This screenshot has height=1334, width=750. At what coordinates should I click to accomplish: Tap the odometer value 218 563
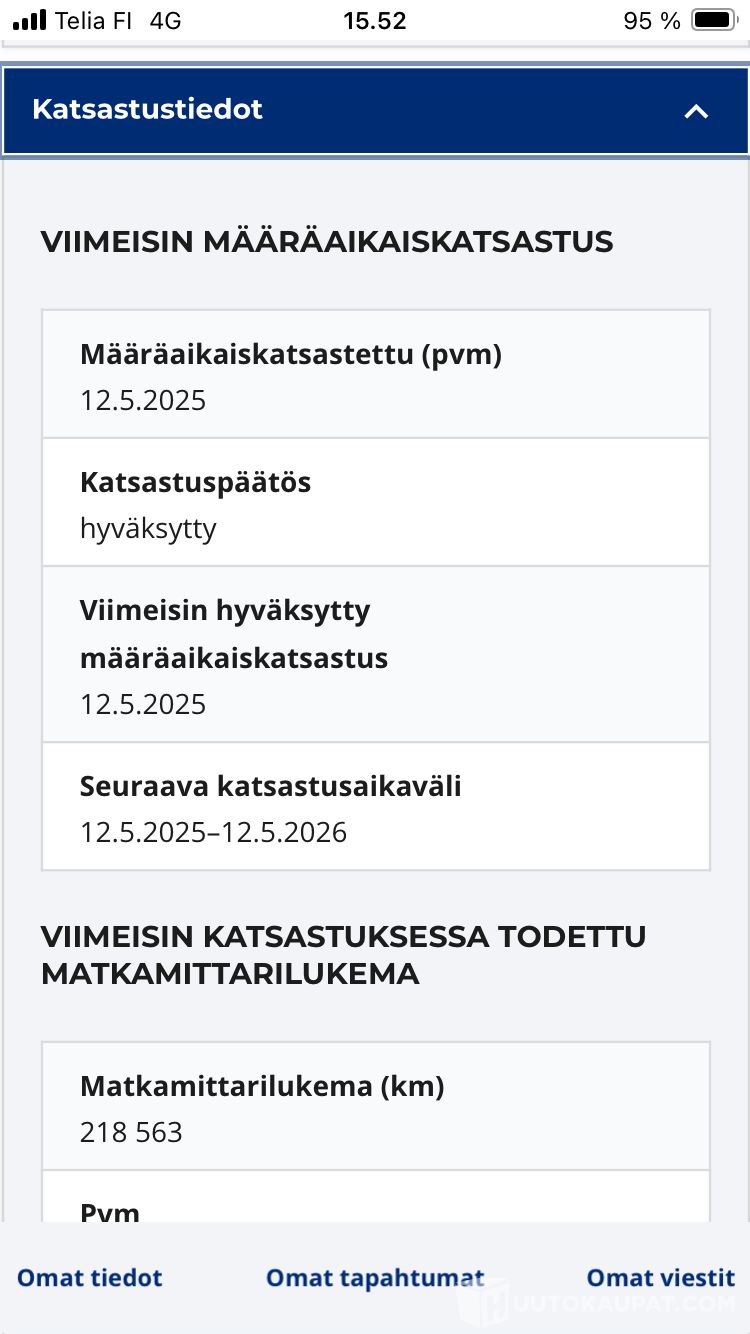coord(131,1132)
